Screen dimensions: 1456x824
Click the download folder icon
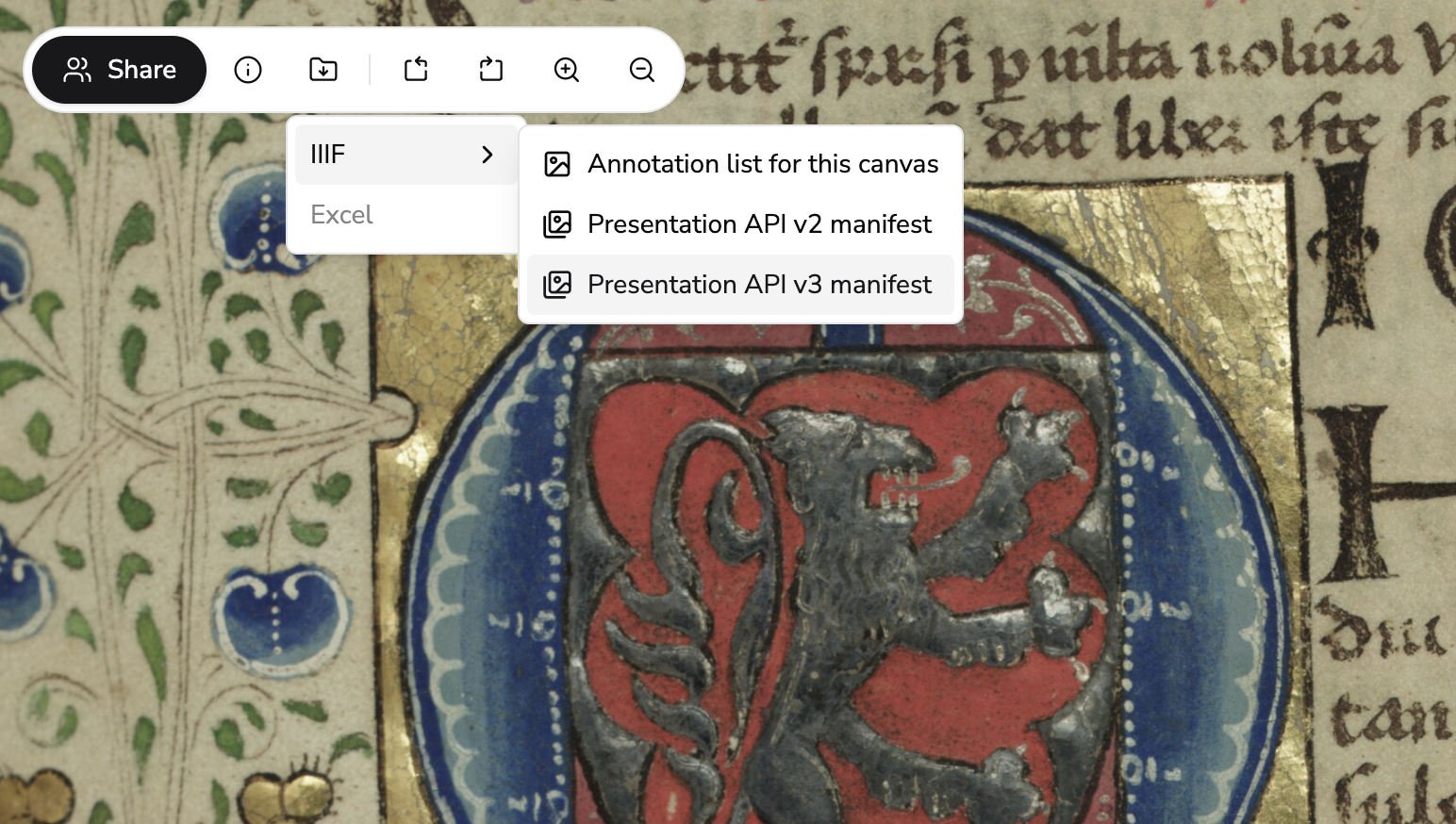tap(323, 70)
